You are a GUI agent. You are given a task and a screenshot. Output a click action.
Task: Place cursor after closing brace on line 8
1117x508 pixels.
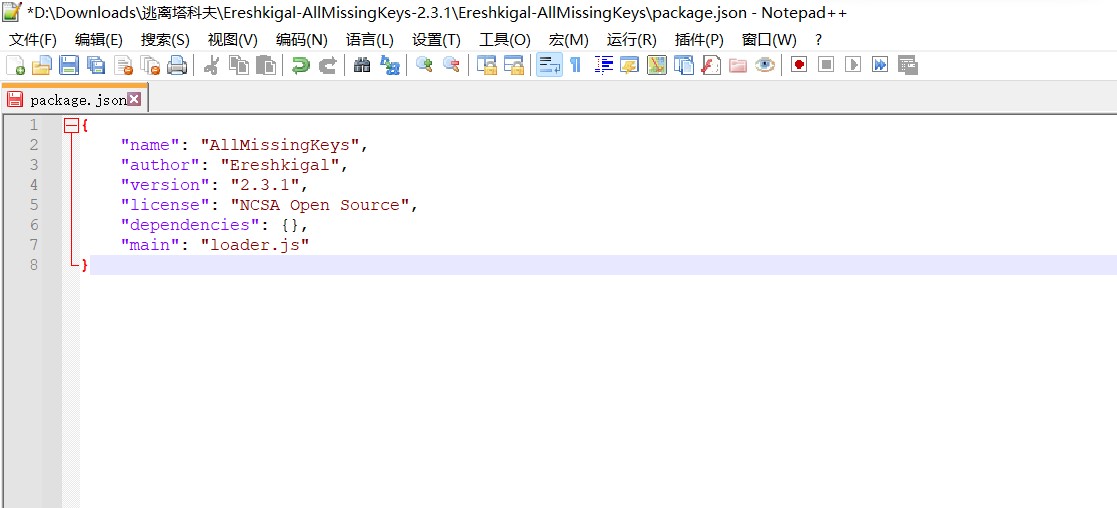point(90,265)
